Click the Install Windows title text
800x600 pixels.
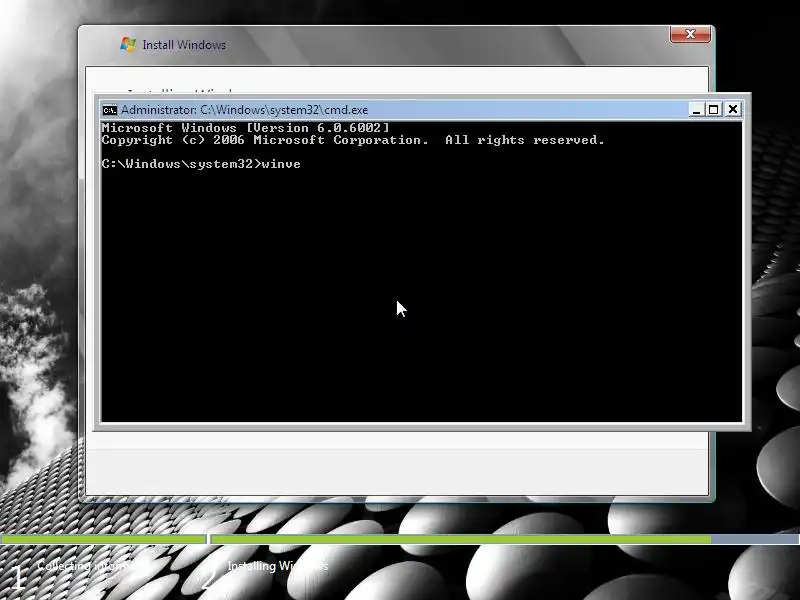tap(184, 45)
